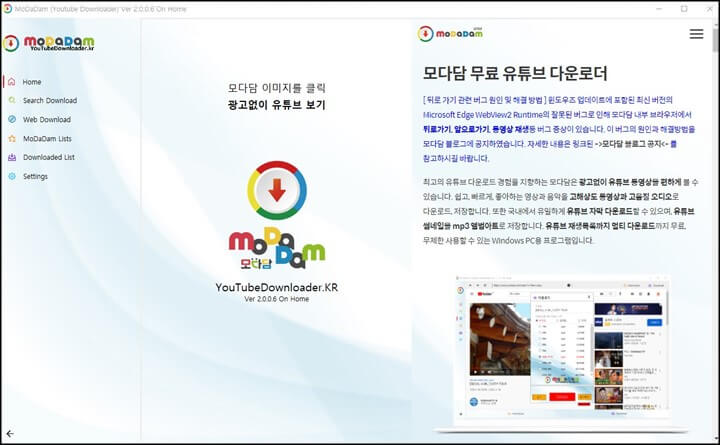Screen dimensions: 720x445
Task: Close the MoDaDam window
Action: coord(709,9)
